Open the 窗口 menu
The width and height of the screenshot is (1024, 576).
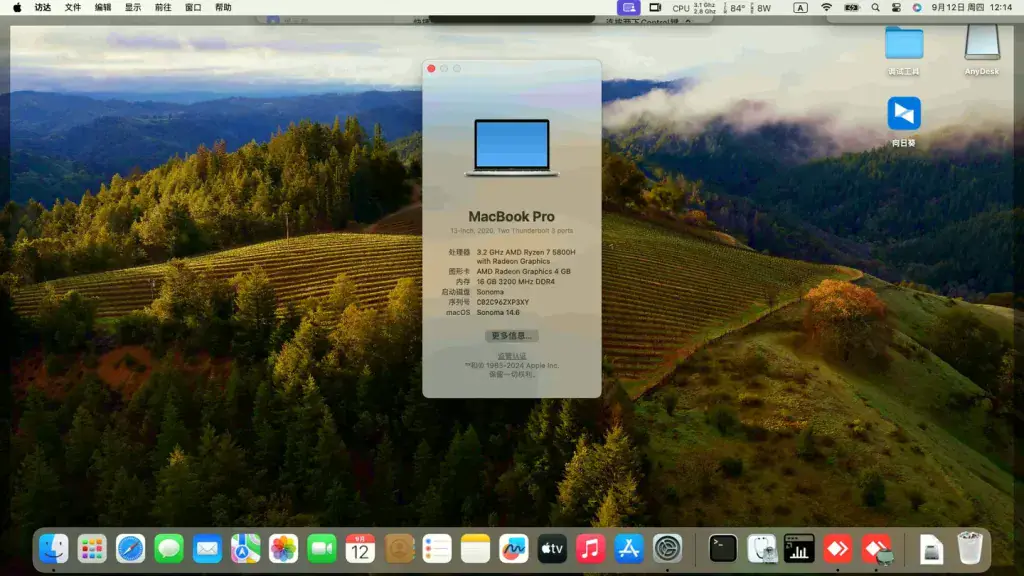pyautogui.click(x=193, y=8)
